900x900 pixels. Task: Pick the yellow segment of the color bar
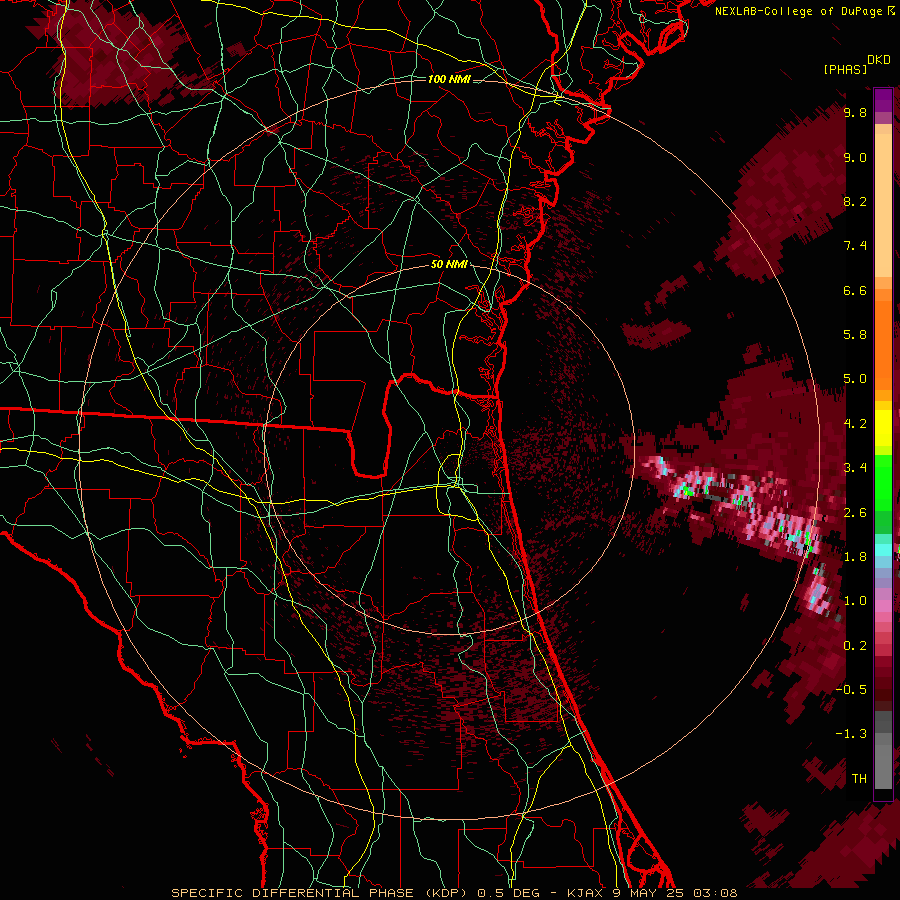coord(883,428)
